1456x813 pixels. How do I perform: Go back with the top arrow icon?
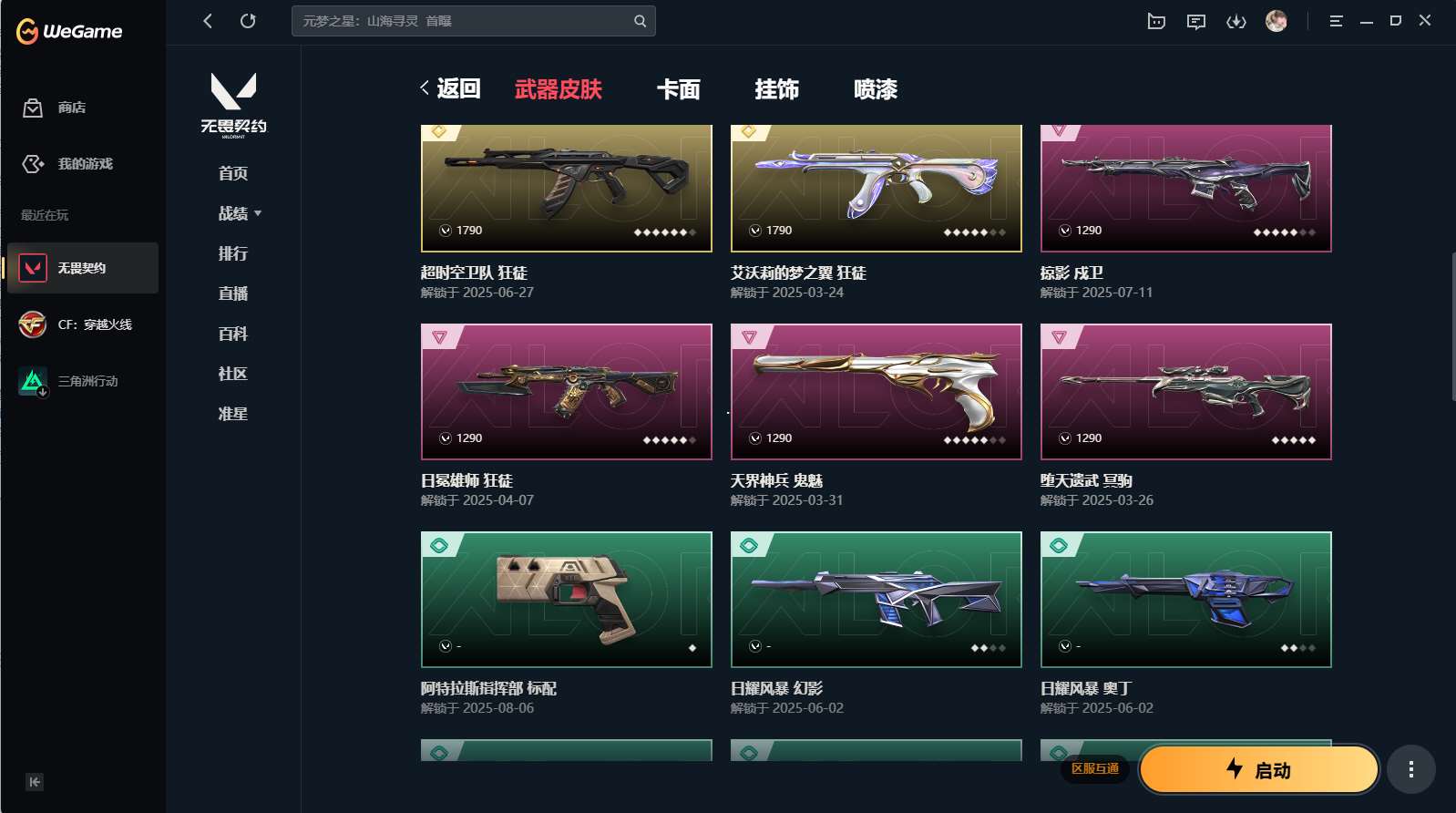[x=208, y=20]
